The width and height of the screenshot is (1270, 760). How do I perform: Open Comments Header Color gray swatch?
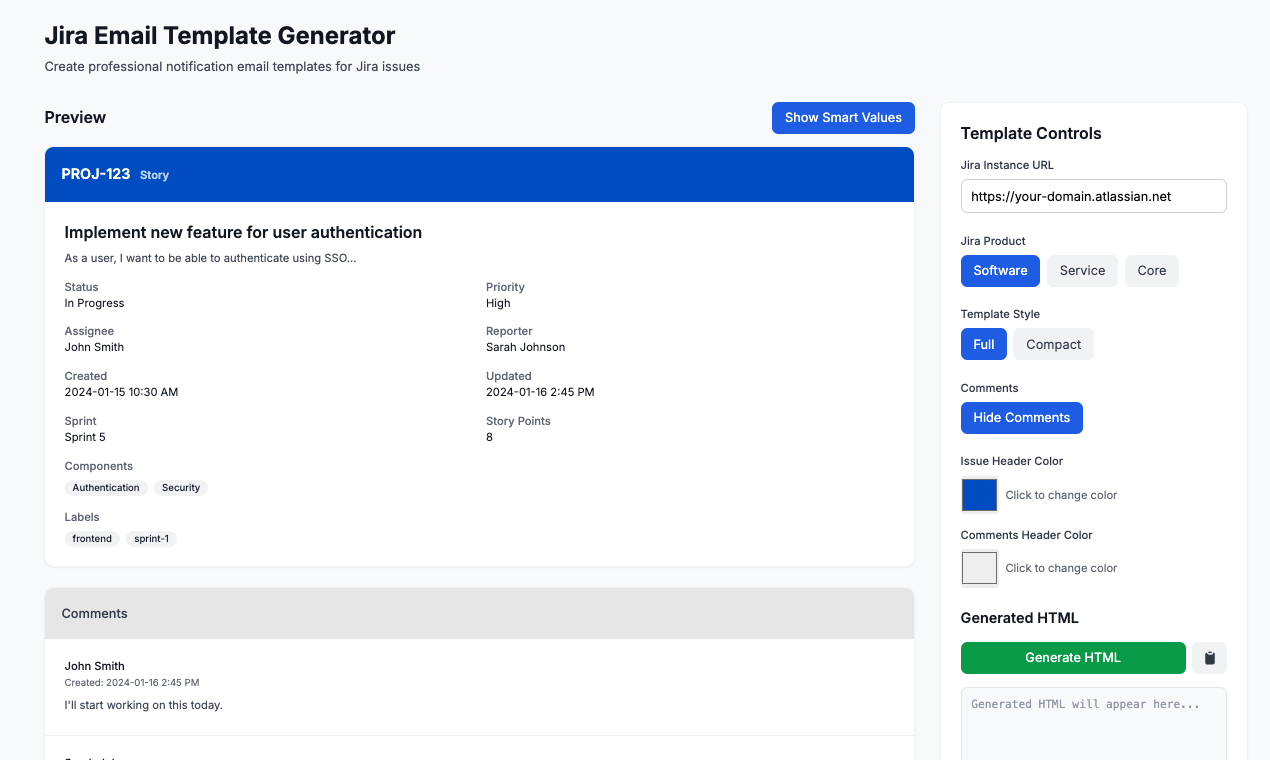coord(979,568)
